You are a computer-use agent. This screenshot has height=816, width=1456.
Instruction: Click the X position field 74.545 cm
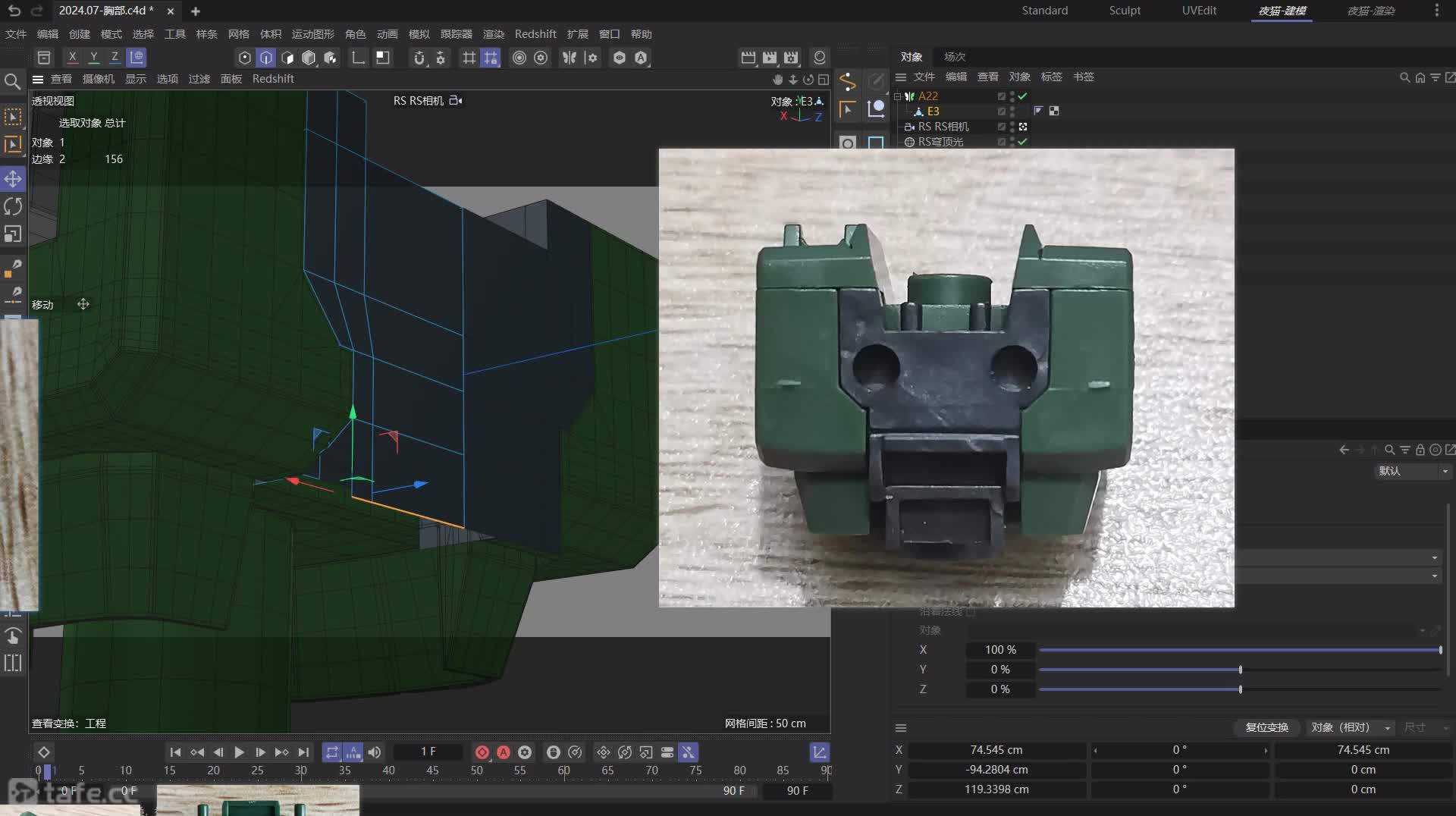[x=996, y=750]
